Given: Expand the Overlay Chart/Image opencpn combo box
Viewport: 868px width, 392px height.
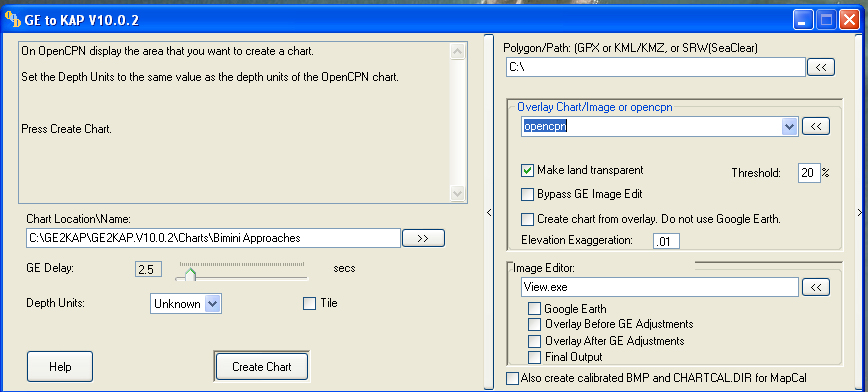Looking at the screenshot, I should click(789, 127).
